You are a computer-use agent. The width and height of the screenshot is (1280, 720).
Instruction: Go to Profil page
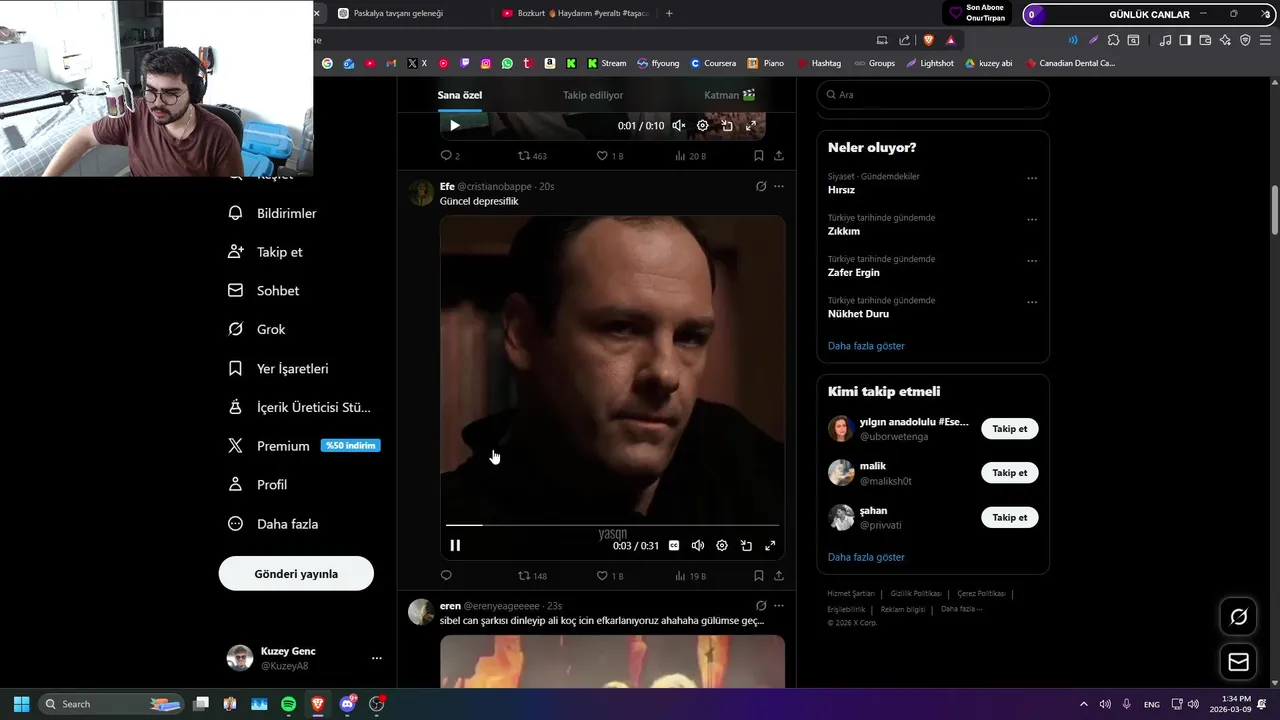(x=258, y=485)
